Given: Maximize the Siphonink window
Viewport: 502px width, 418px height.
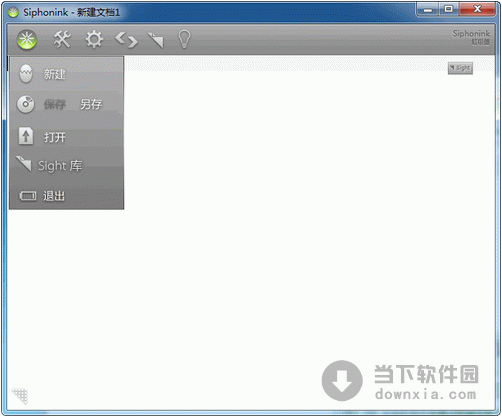Looking at the screenshot, I should pos(449,10).
